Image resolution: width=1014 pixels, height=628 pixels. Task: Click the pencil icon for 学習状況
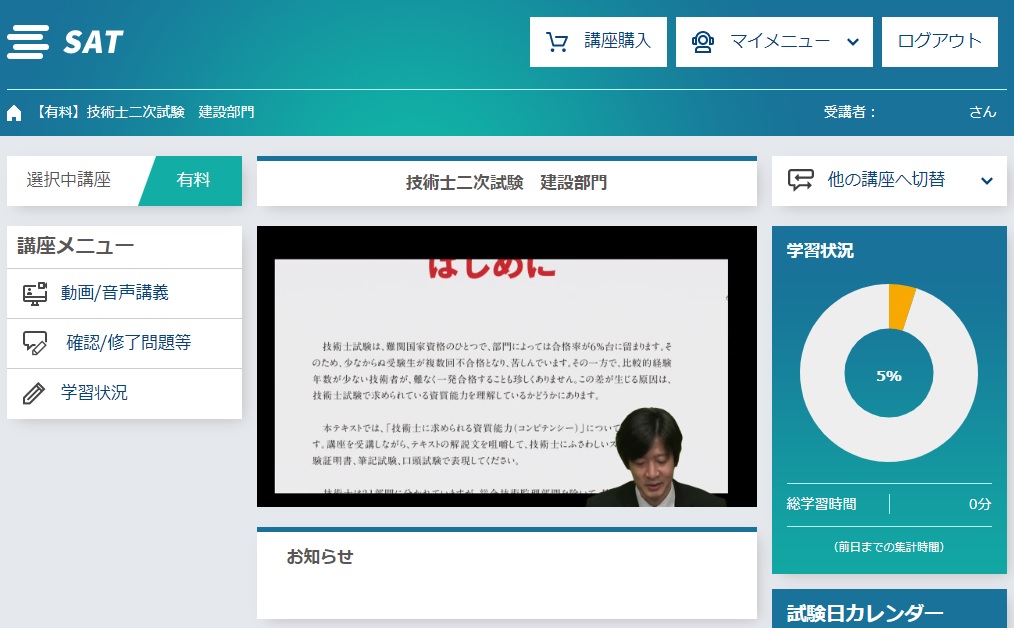click(34, 393)
